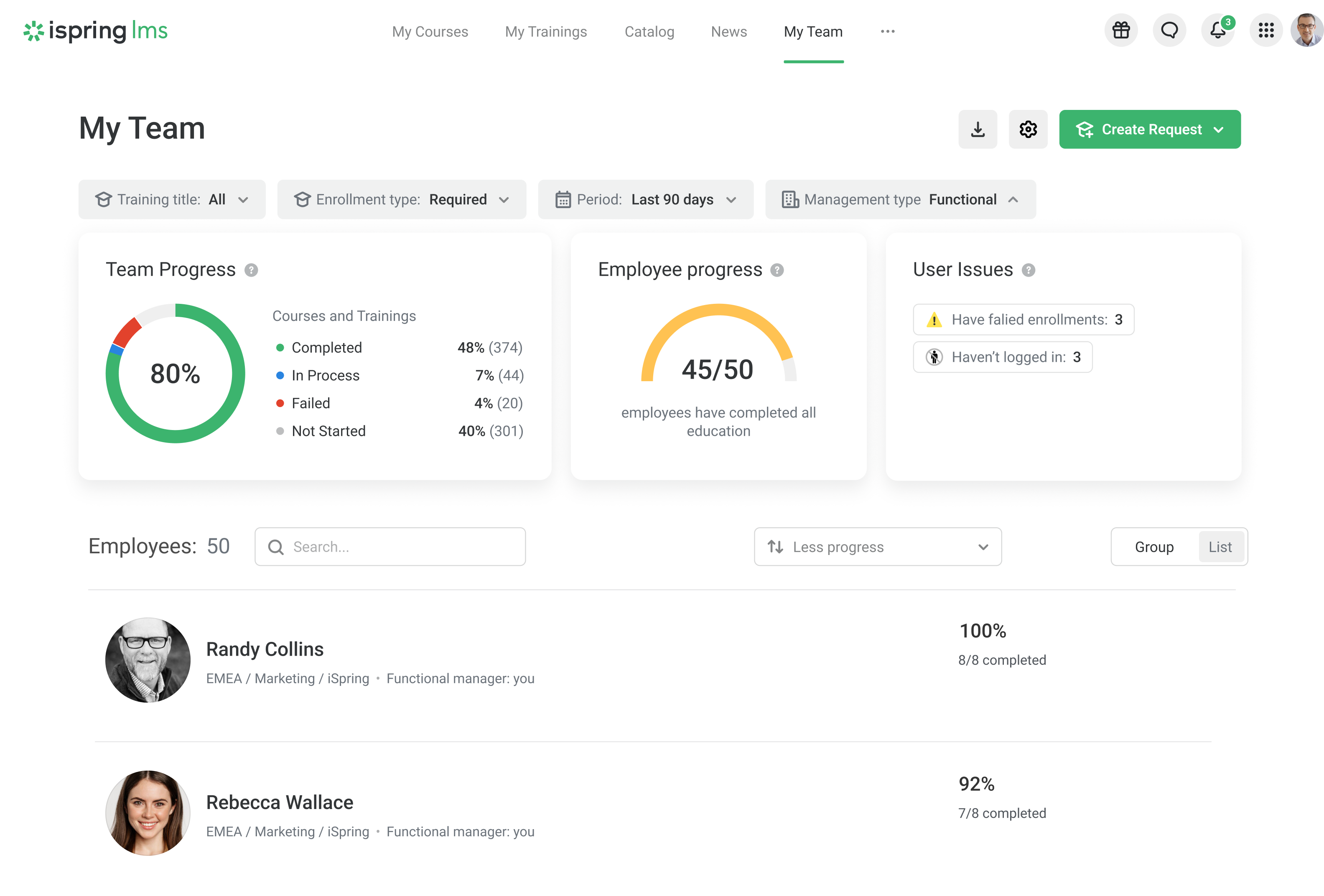Click the Create Request button
1324x896 pixels.
[1150, 129]
